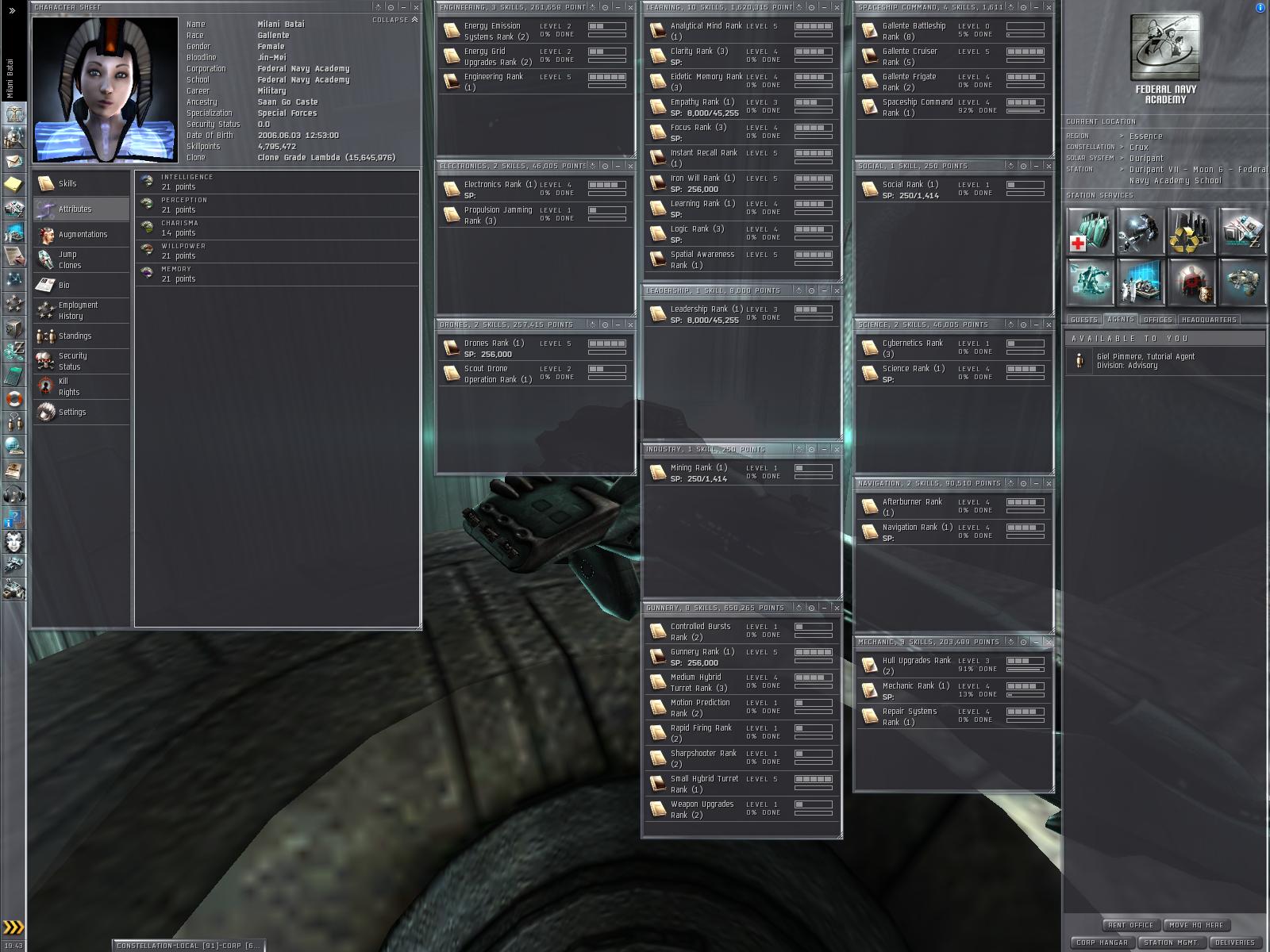Click the yellow double-arrow at bottom left

(x=13, y=927)
